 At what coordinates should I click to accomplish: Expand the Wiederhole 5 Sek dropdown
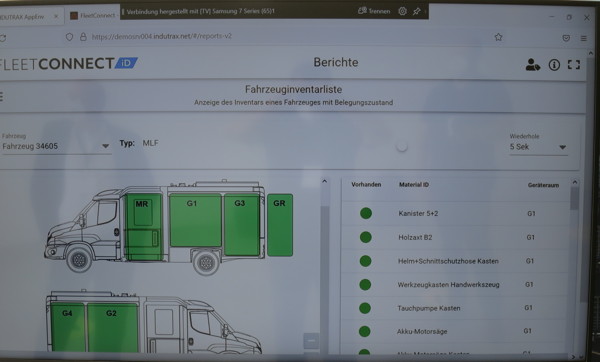click(538, 147)
